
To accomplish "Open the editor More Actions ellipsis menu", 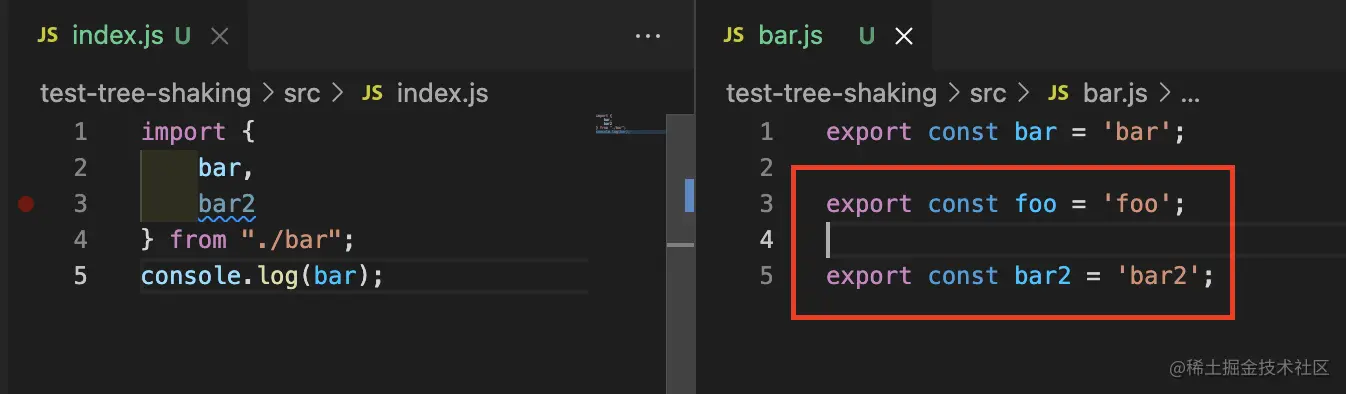I will click(648, 37).
